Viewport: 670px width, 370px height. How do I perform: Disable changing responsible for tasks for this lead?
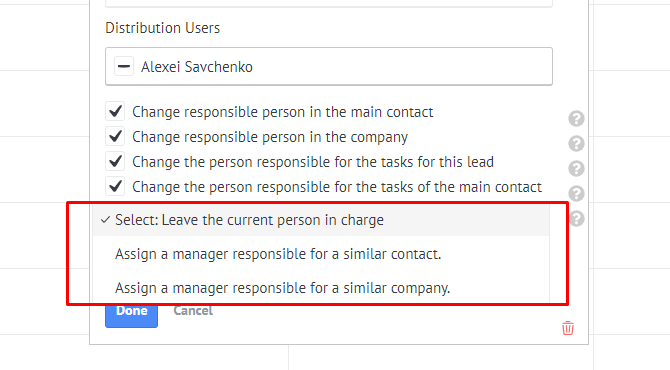click(x=115, y=162)
